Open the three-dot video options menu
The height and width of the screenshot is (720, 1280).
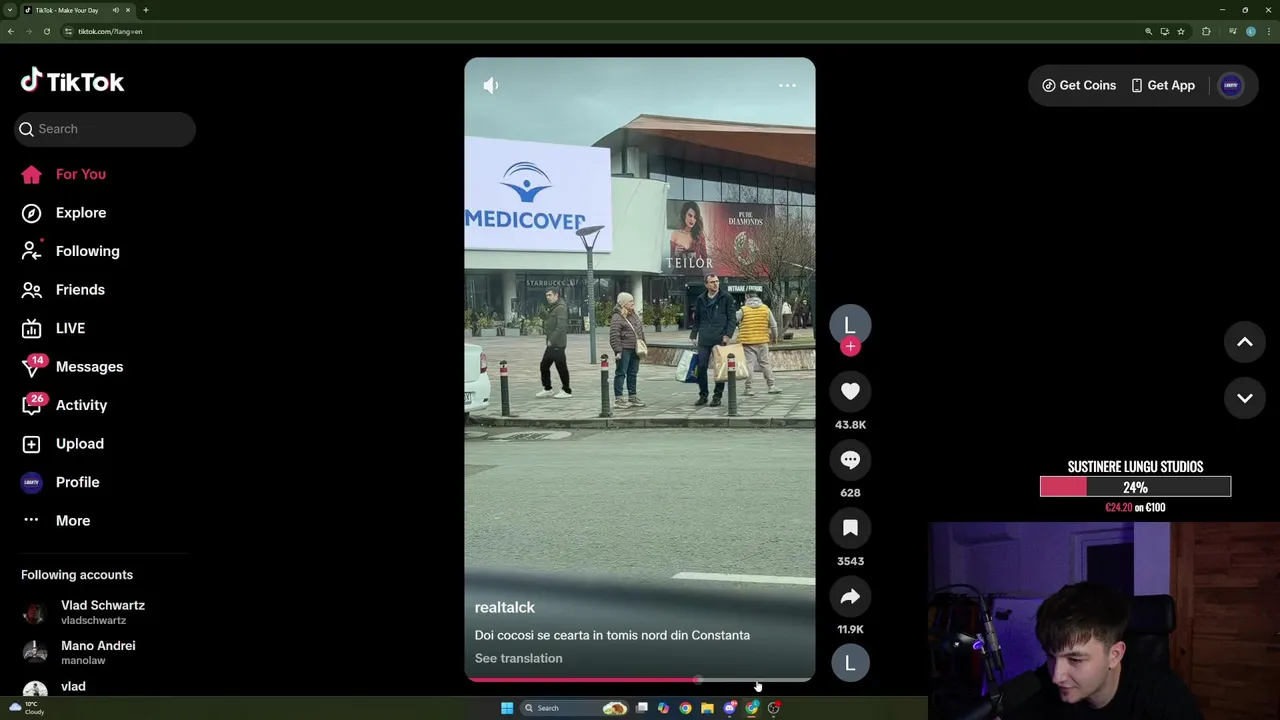point(787,86)
